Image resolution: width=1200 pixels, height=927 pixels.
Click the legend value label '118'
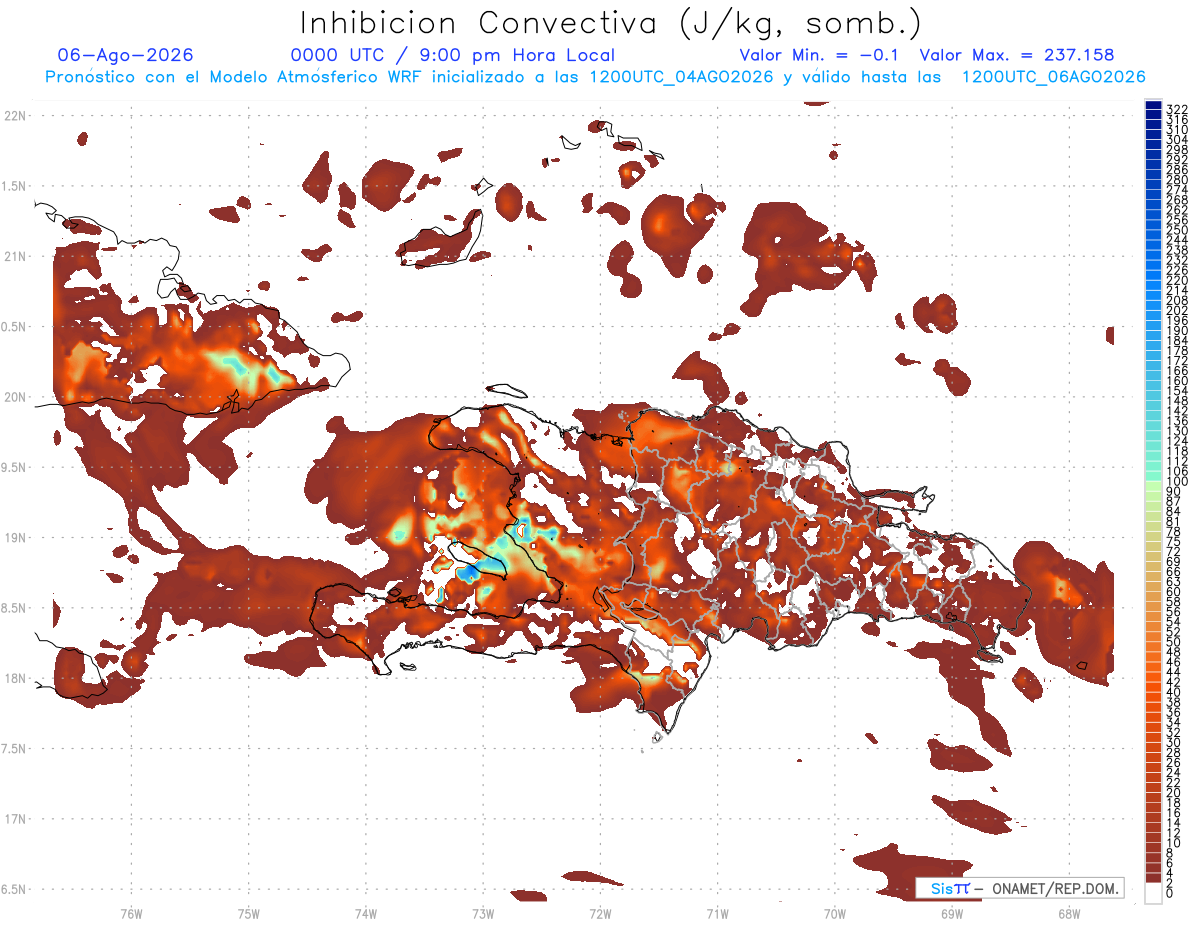[x=1177, y=451]
